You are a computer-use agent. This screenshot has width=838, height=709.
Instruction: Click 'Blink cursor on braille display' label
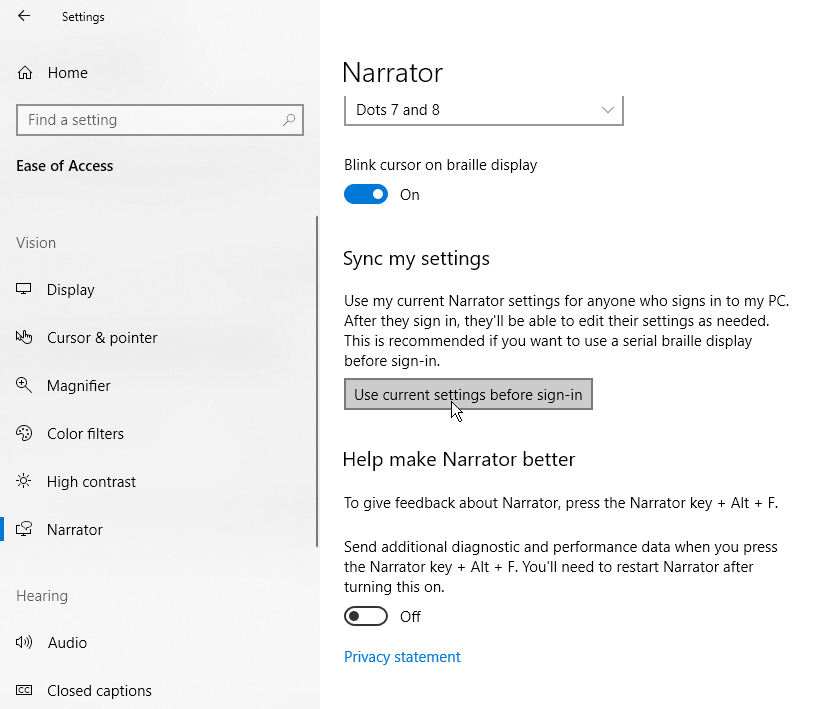coord(440,165)
